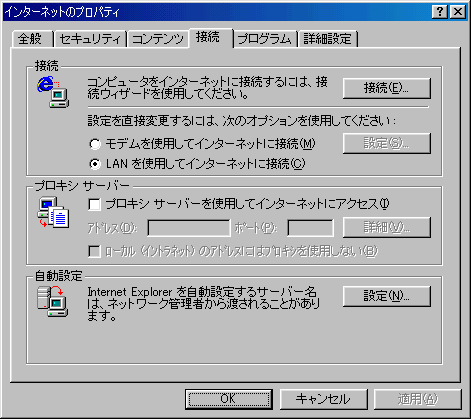This screenshot has width=471, height=419.
Task: Go to the 詳細設定 tab
Action: tap(328, 39)
